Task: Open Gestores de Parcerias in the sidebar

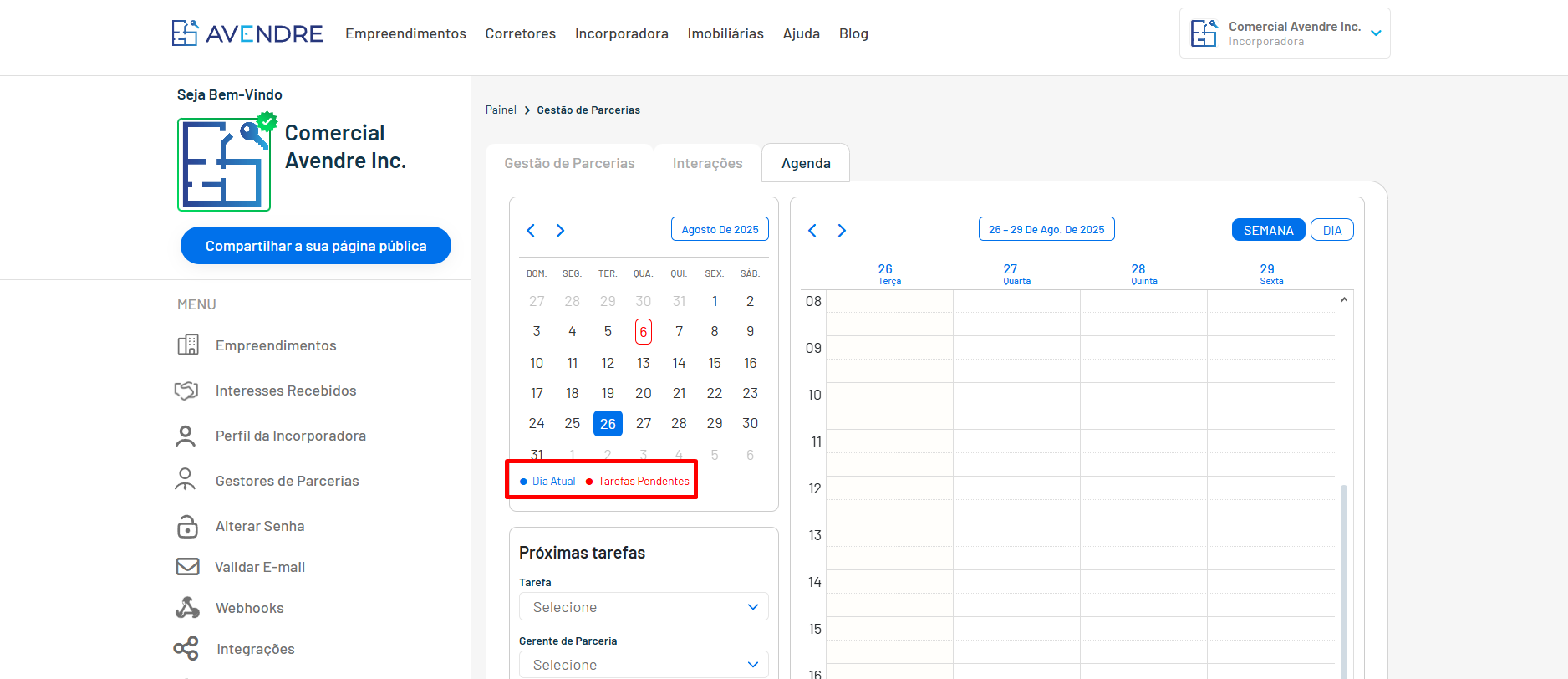Action: (287, 481)
